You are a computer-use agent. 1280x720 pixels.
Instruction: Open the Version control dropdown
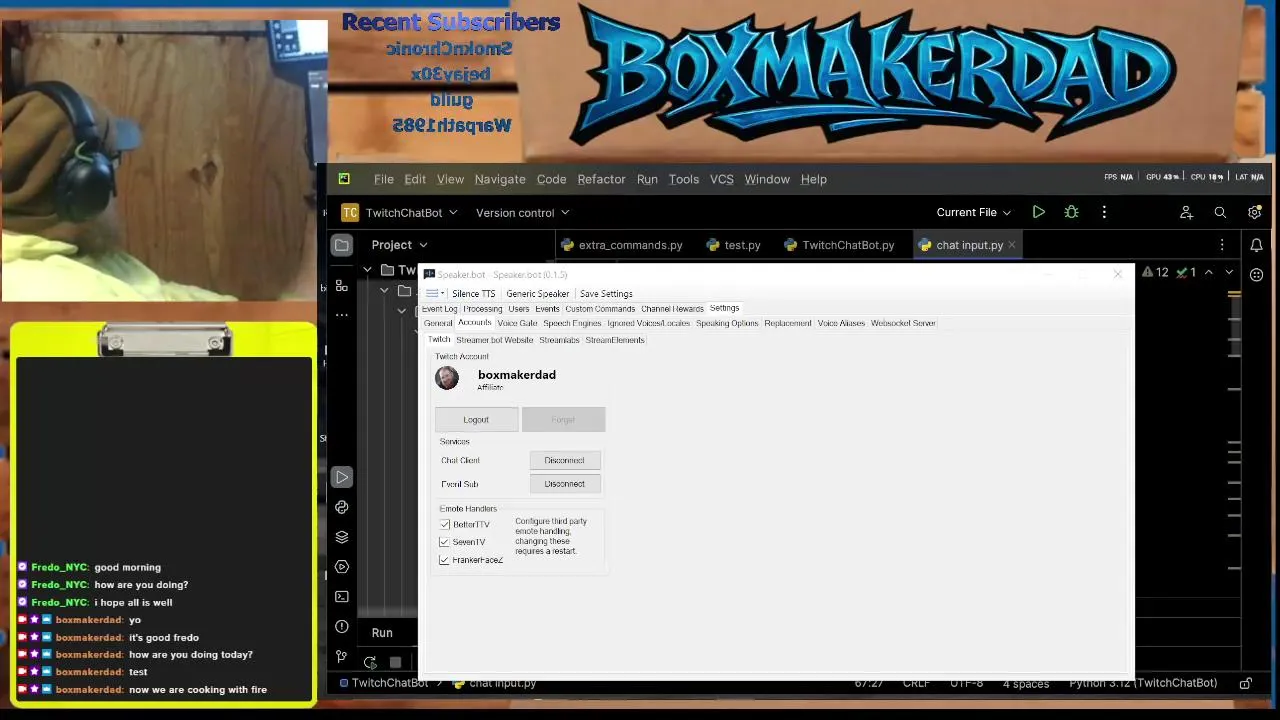coord(522,212)
